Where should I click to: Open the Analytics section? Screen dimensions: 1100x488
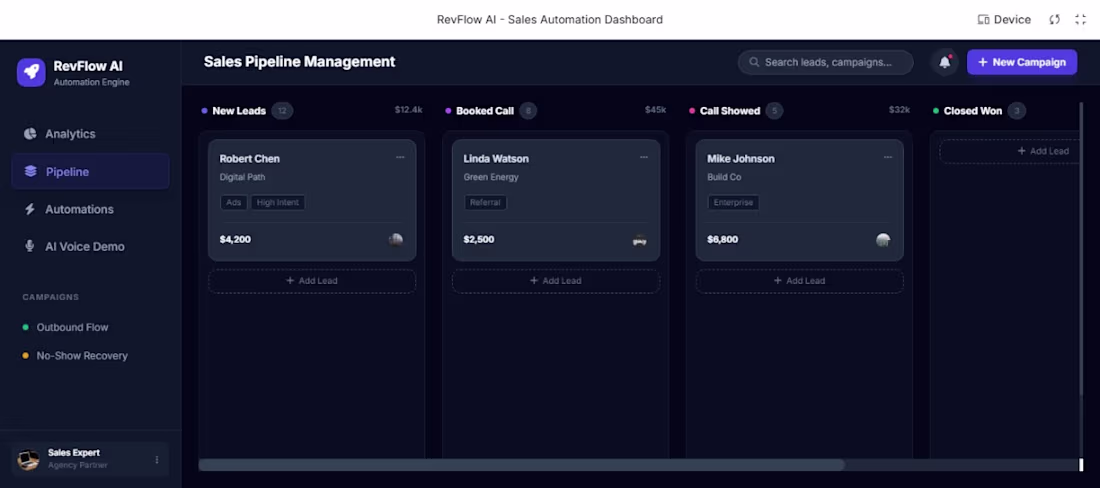click(x=90, y=134)
